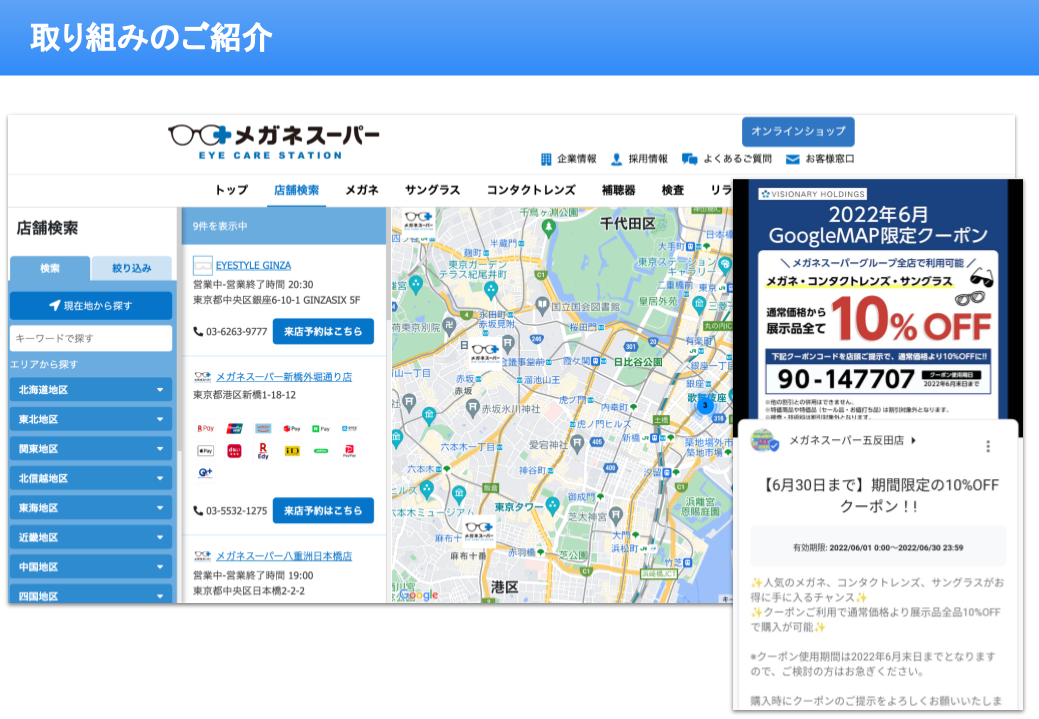Expand the 四国地区 area dropdown
Image resolution: width=1039 pixels, height=719 pixels.
pos(91,594)
